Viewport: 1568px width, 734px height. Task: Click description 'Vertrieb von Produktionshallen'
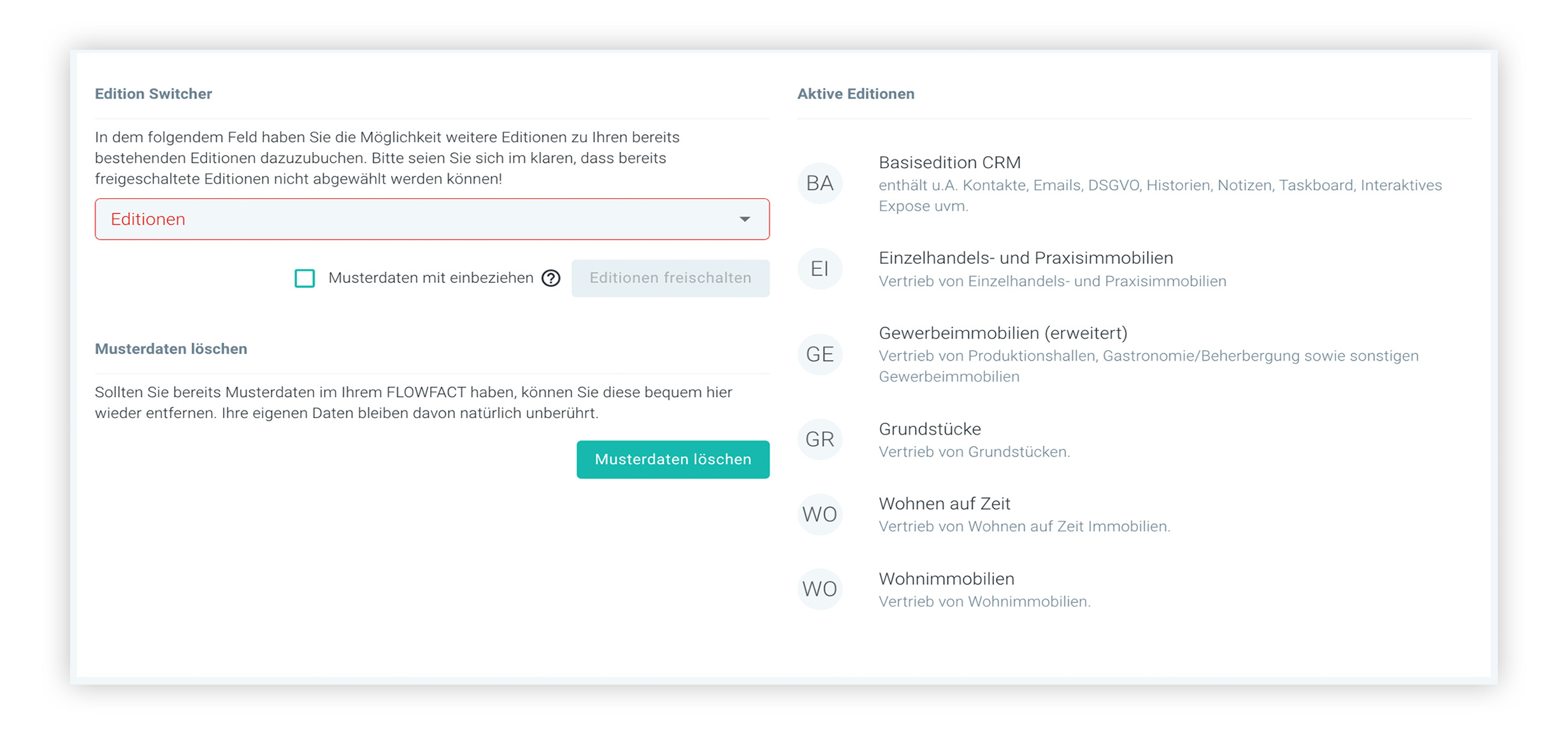[x=1149, y=366]
